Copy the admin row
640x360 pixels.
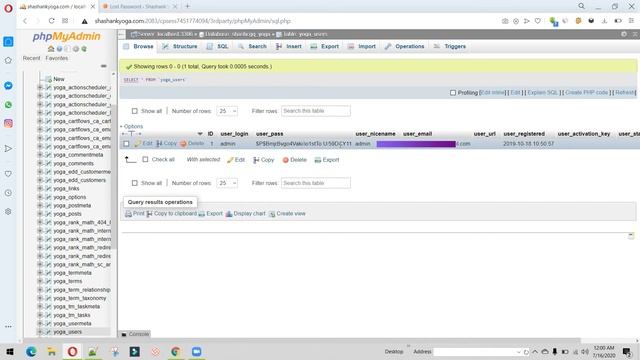pos(167,144)
